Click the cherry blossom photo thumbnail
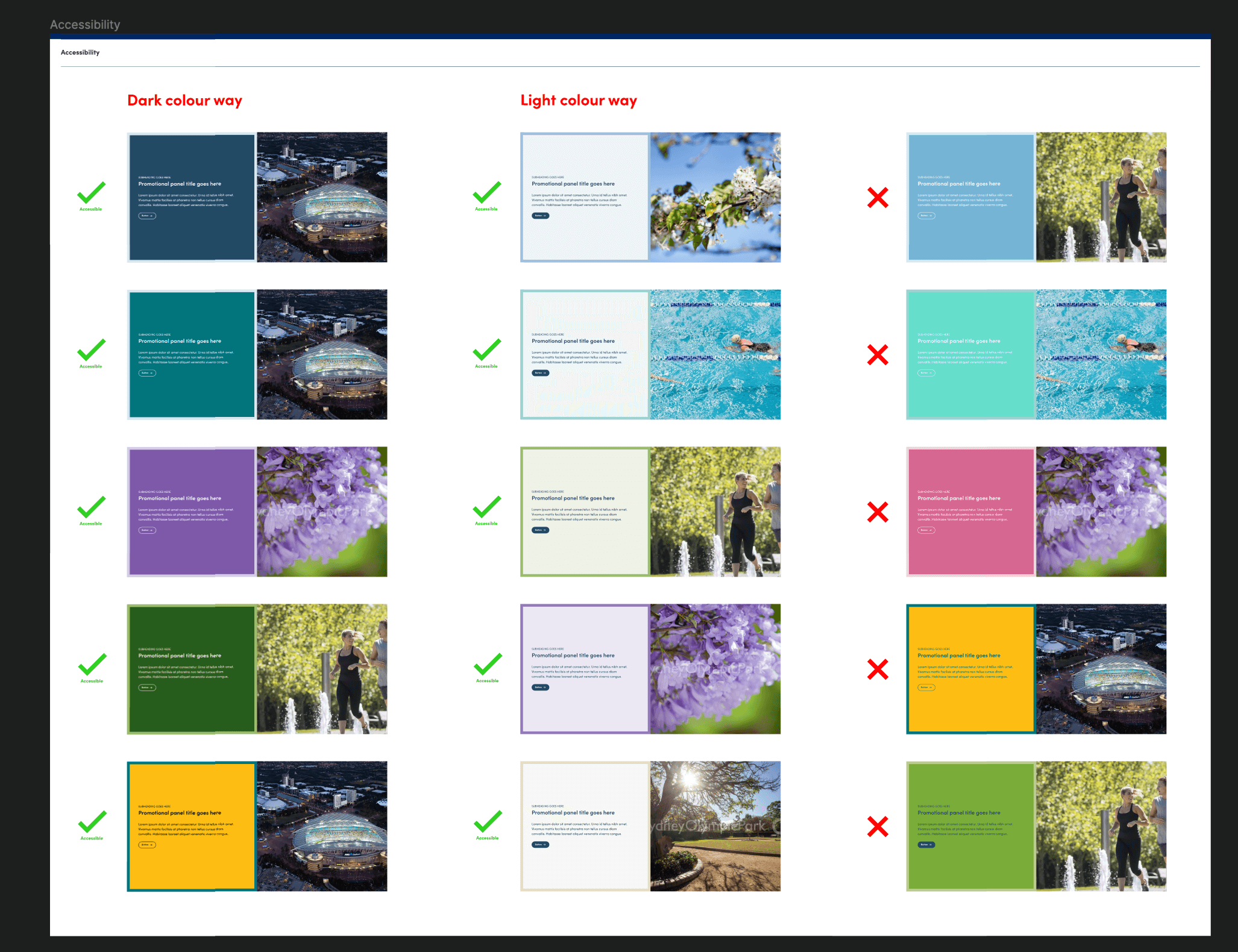The width and height of the screenshot is (1238, 952). (715, 198)
